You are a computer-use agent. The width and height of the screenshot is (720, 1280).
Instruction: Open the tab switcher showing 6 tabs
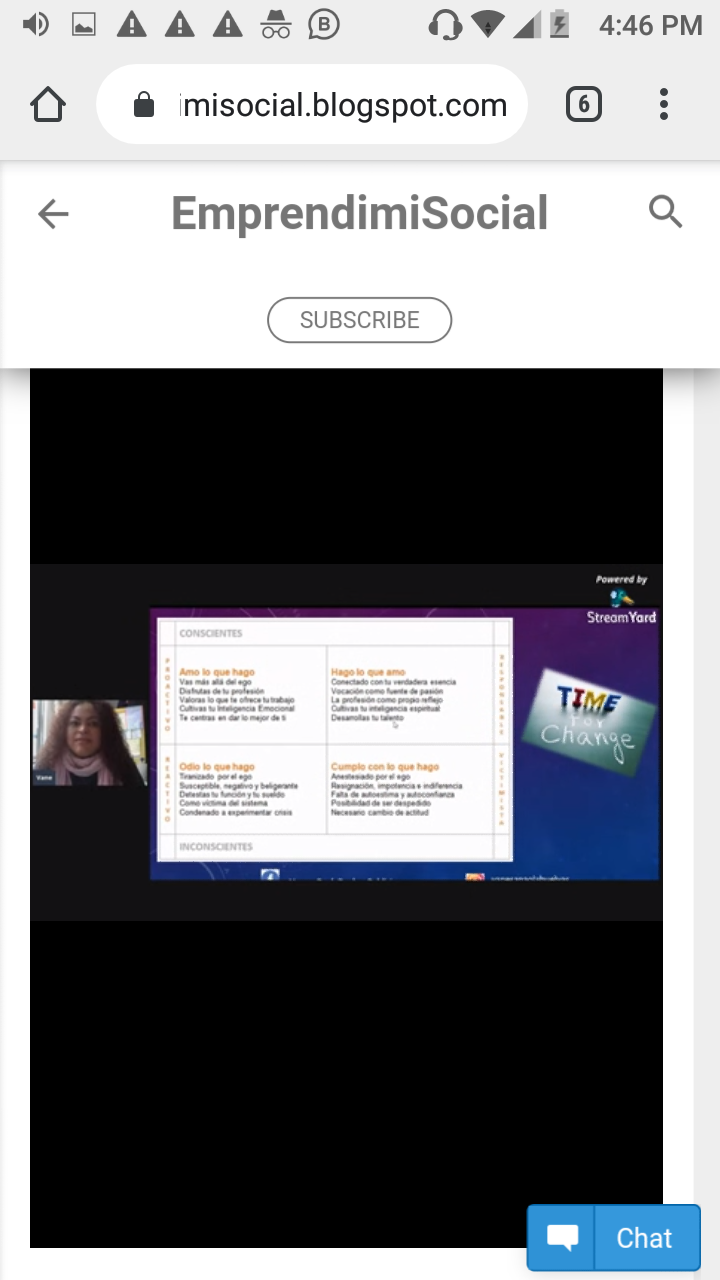[x=584, y=105]
